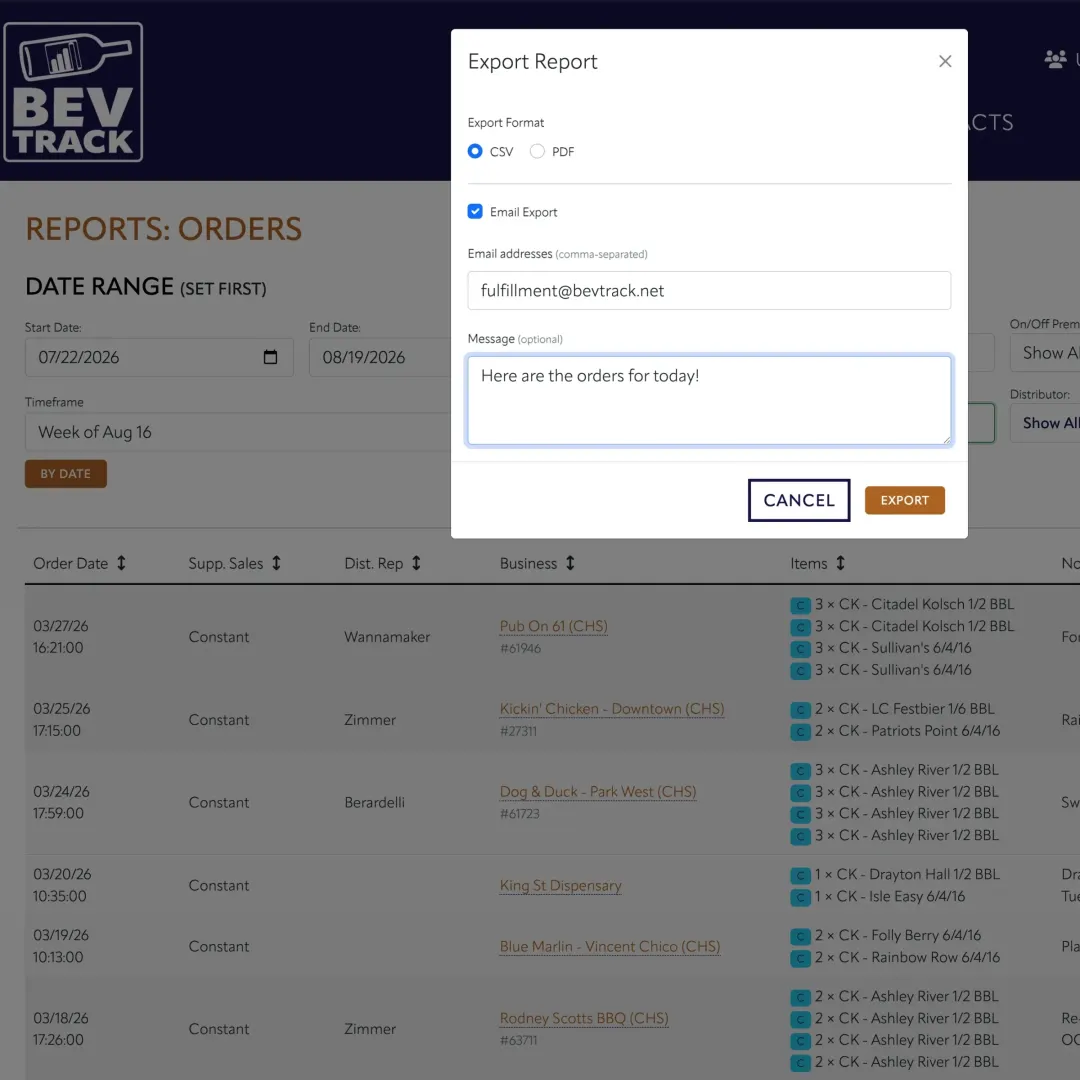Click the Start Date field

(x=159, y=357)
